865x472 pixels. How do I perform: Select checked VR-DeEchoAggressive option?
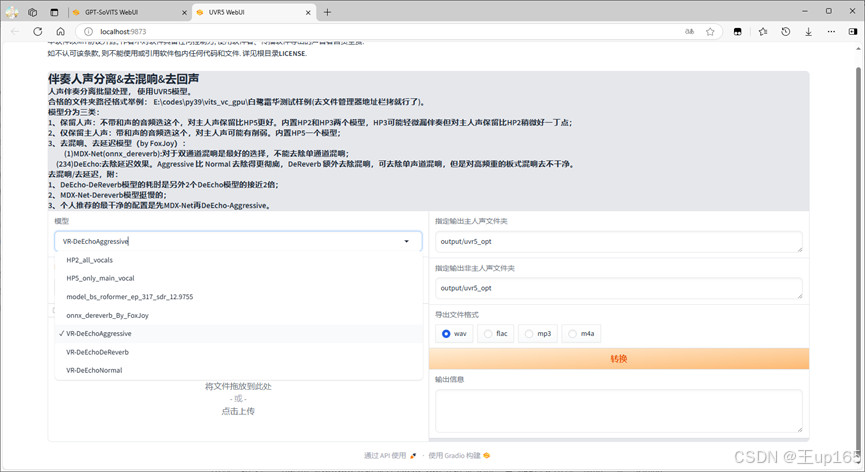coord(239,334)
